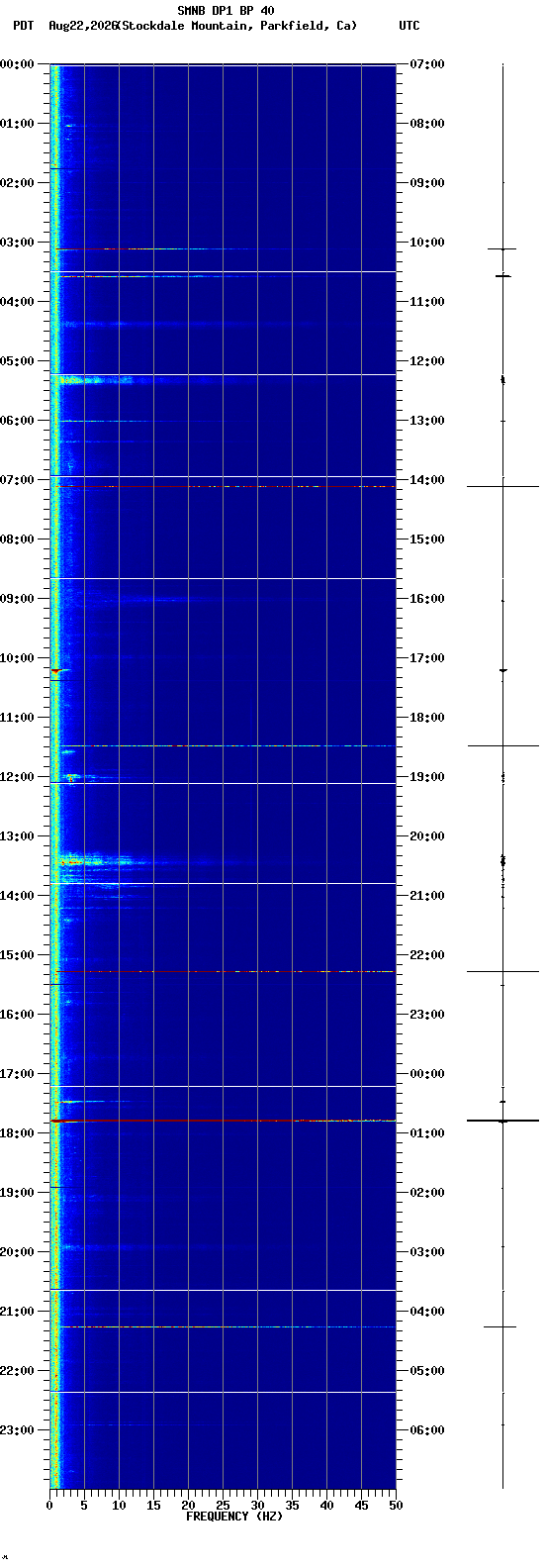The width and height of the screenshot is (546, 1568).
Task: Click the seismogram spike near 14:00 UTC
Action: (502, 486)
